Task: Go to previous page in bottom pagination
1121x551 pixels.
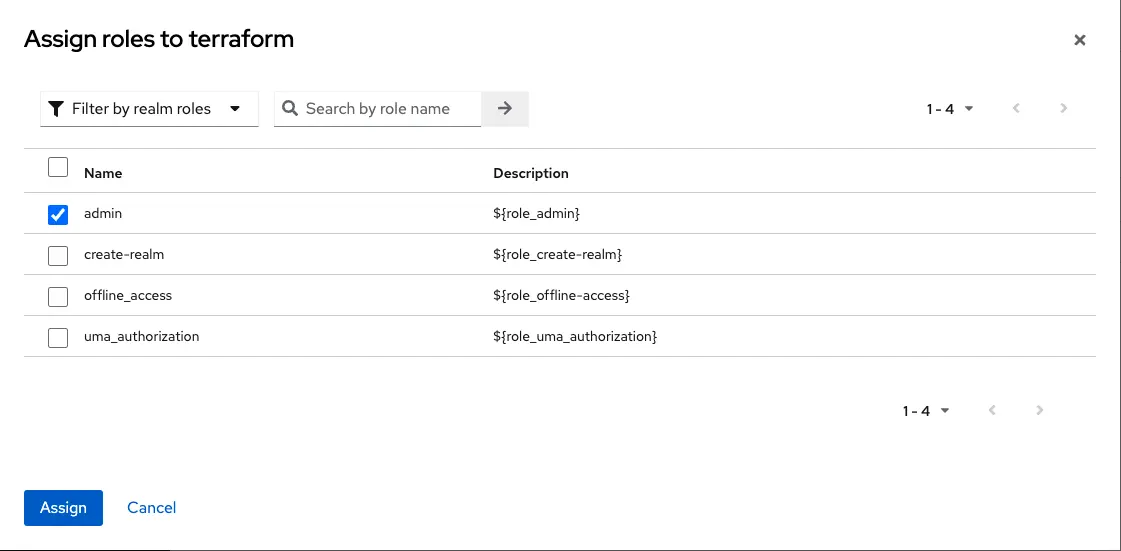Action: (992, 410)
